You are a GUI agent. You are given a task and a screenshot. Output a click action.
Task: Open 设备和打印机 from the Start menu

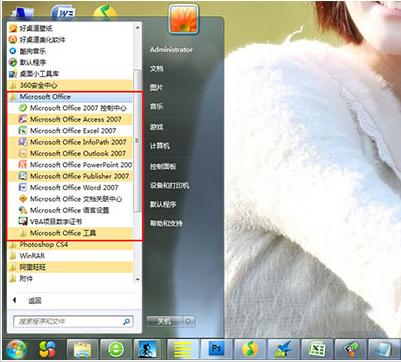point(169,185)
